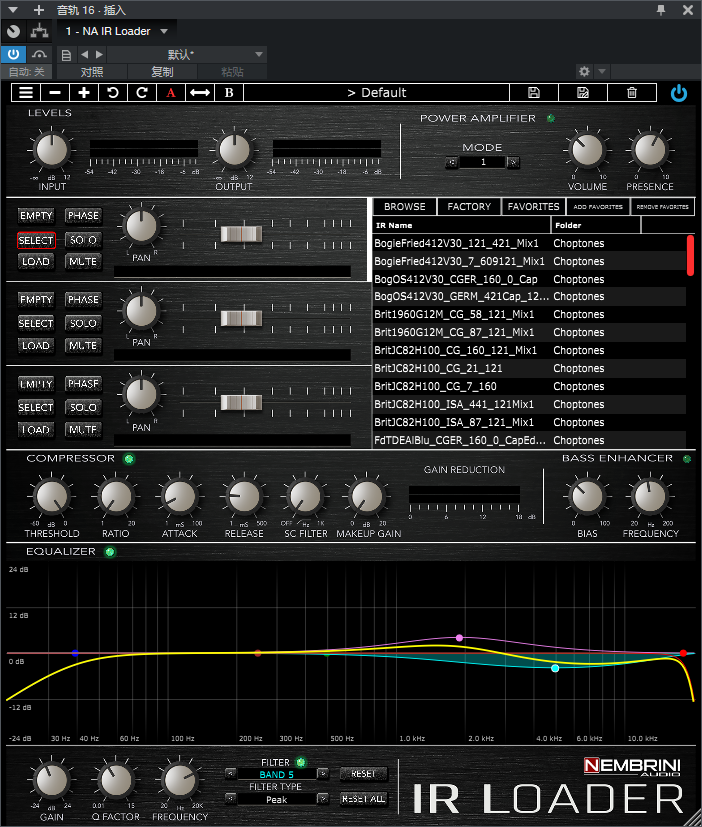Click the EQ RESET button
Image resolution: width=702 pixels, height=827 pixels.
pos(363,774)
